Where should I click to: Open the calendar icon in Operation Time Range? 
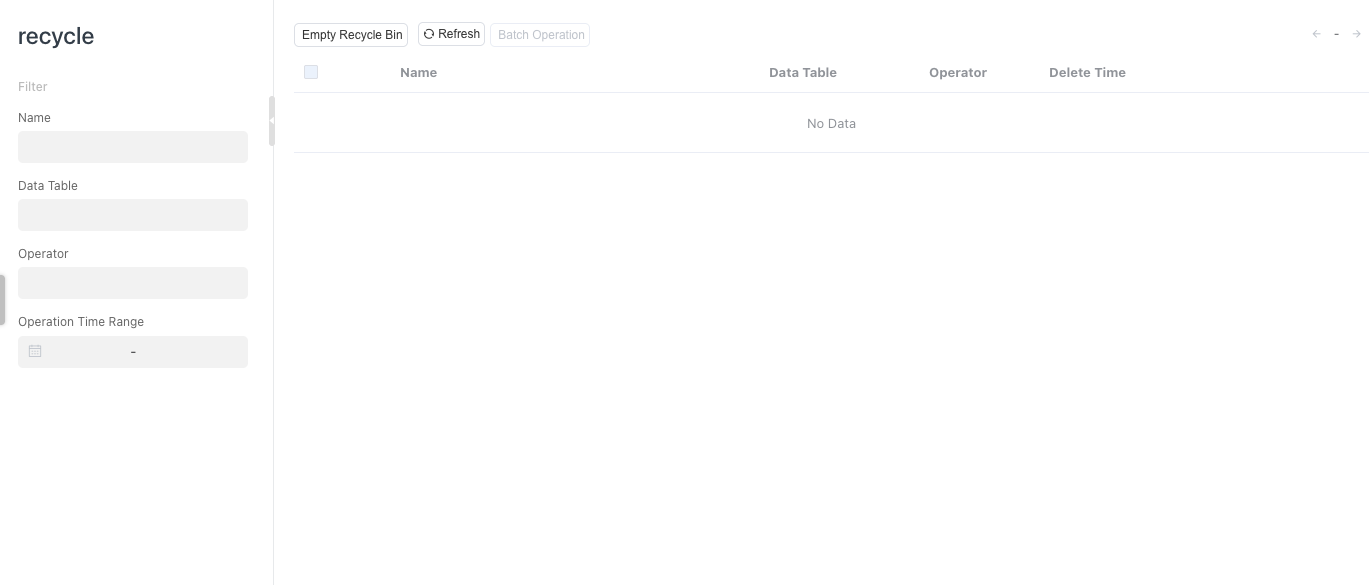pyautogui.click(x=35, y=352)
